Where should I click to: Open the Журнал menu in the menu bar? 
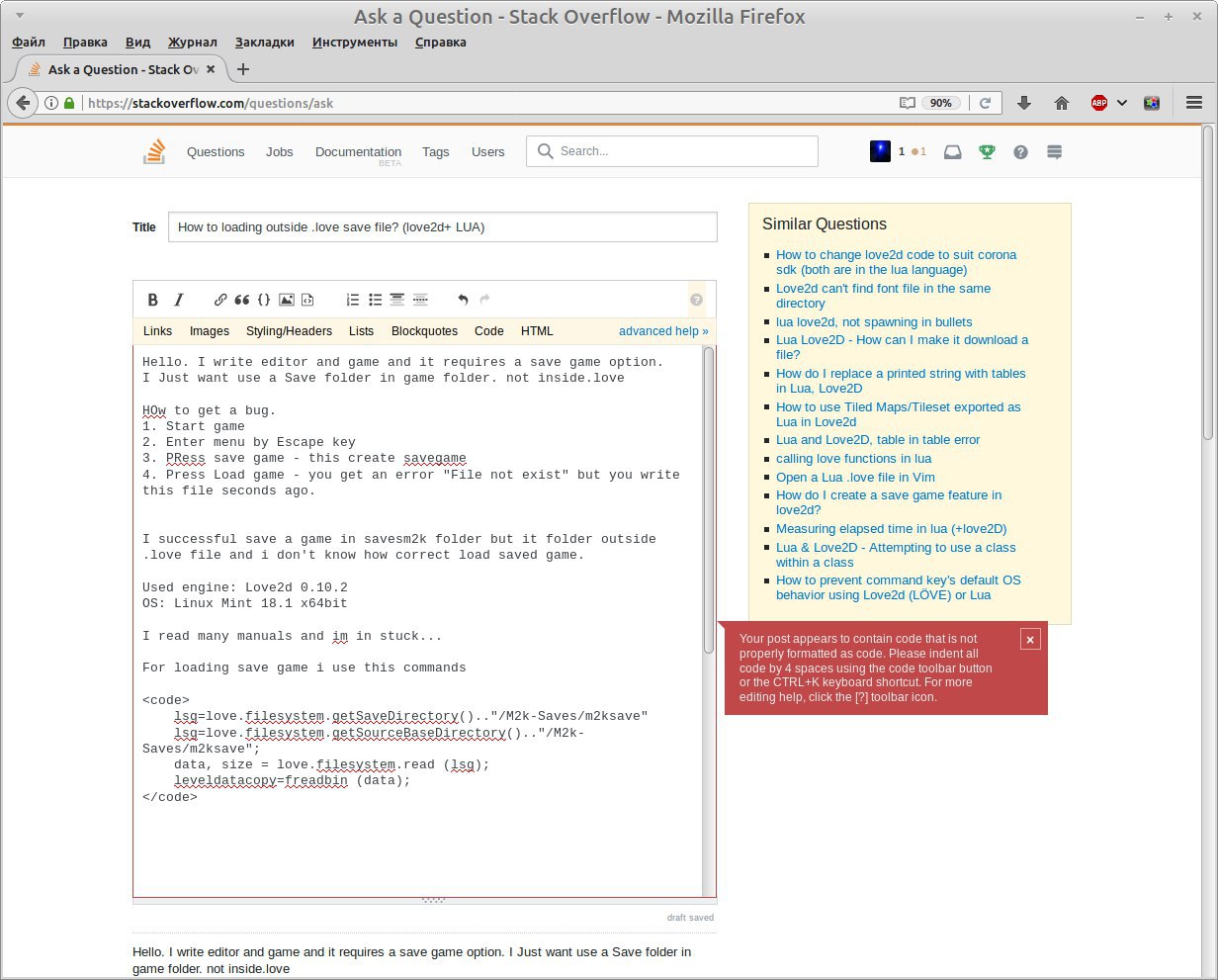(x=192, y=43)
